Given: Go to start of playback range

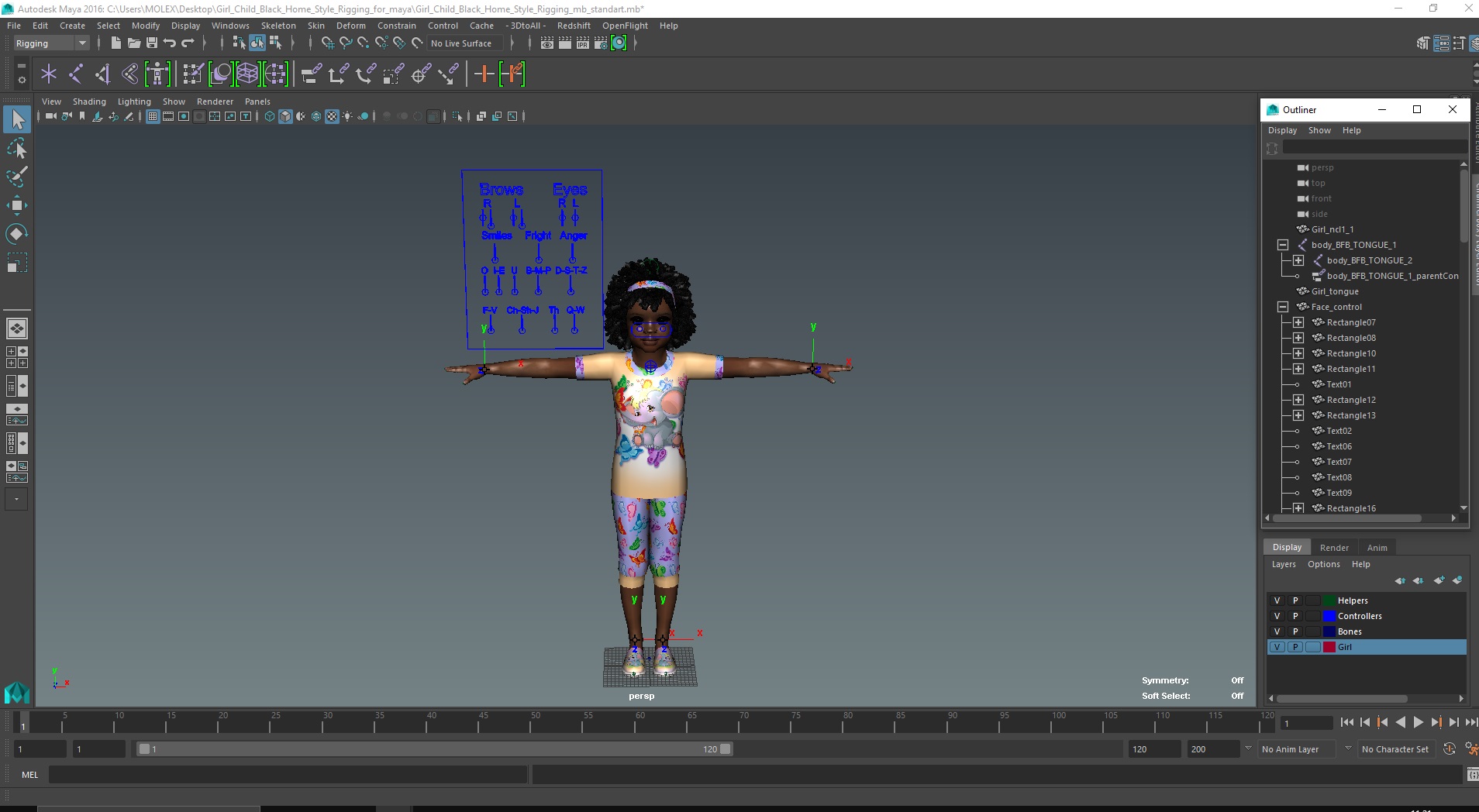Looking at the screenshot, I should tap(1347, 722).
